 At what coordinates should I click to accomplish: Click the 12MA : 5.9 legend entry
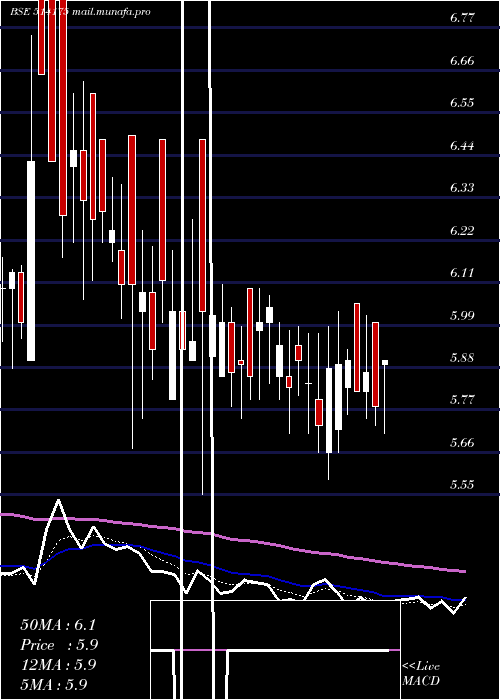pyautogui.click(x=58, y=665)
